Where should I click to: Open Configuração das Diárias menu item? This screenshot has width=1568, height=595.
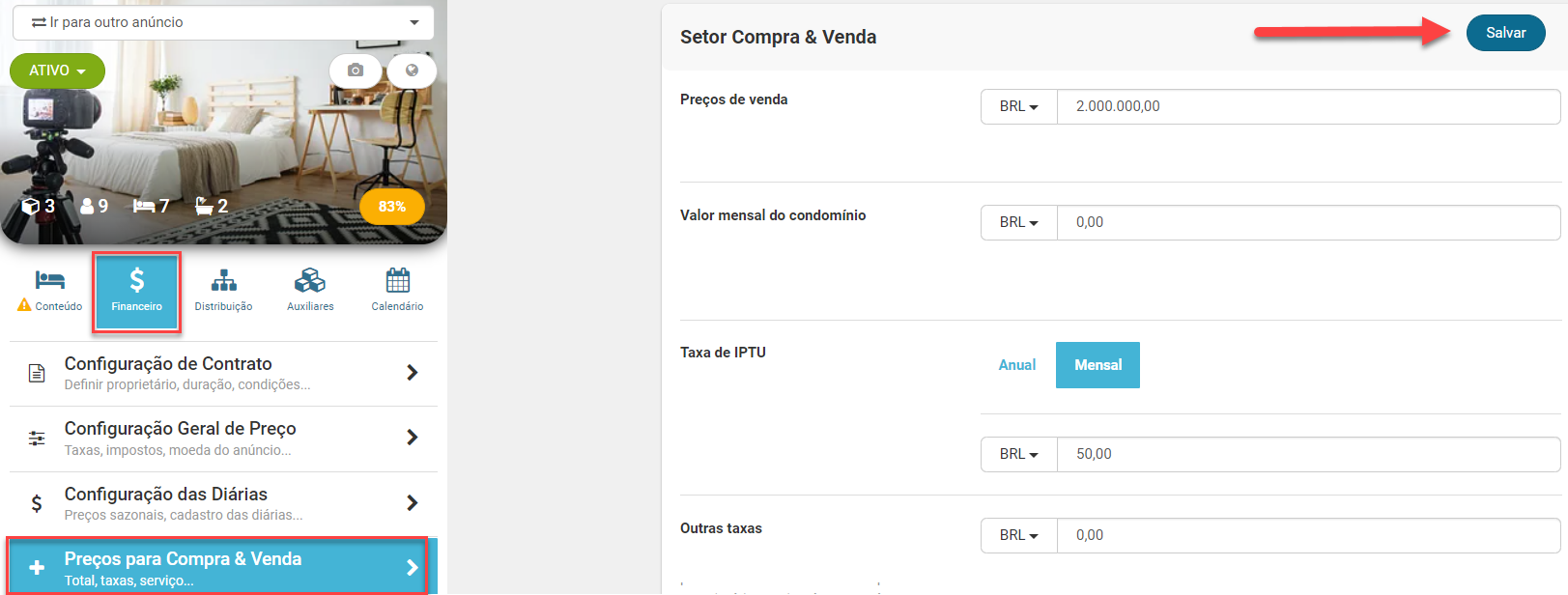pos(223,503)
